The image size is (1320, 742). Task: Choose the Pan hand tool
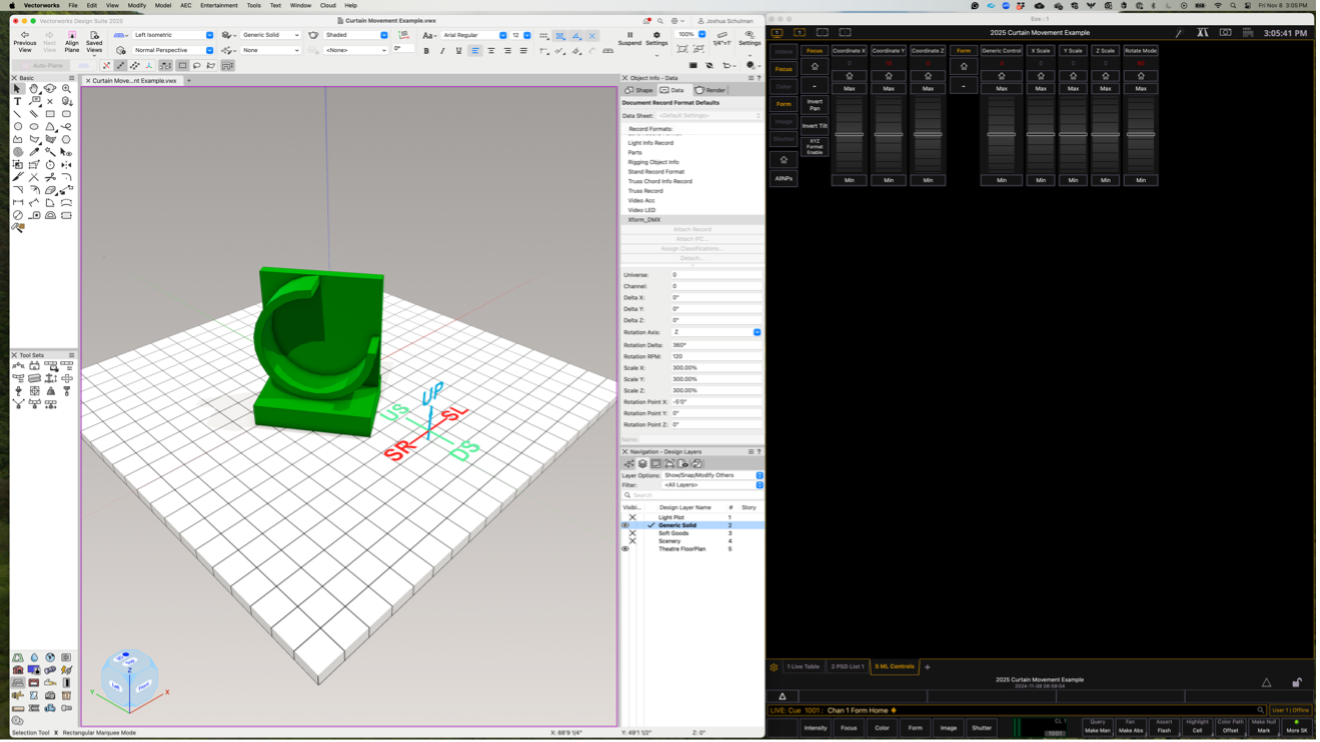pos(34,89)
